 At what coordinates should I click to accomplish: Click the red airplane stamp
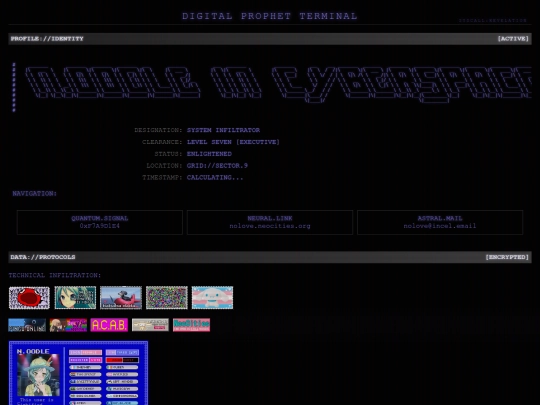click(121, 298)
